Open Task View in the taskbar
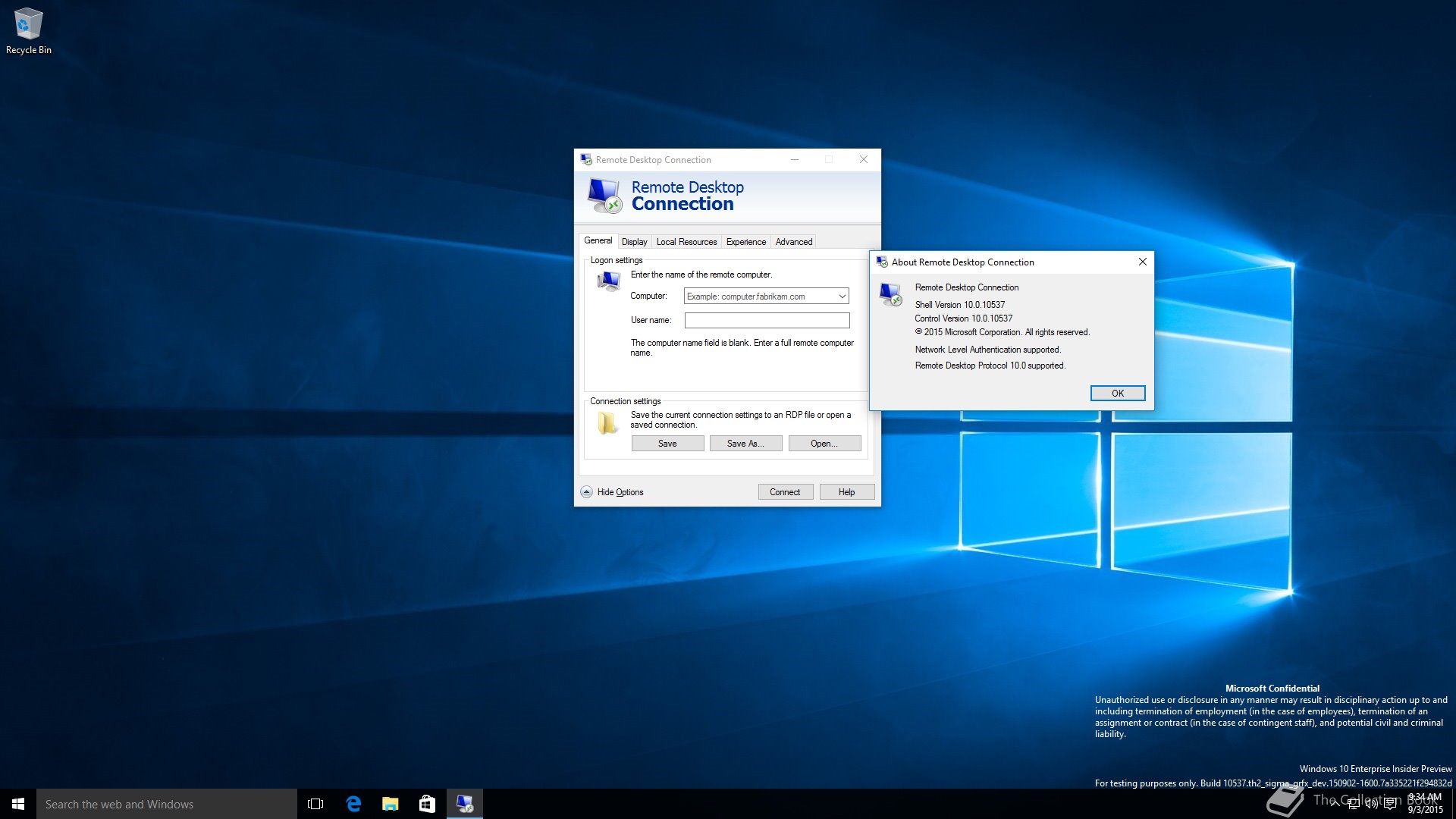 (315, 804)
